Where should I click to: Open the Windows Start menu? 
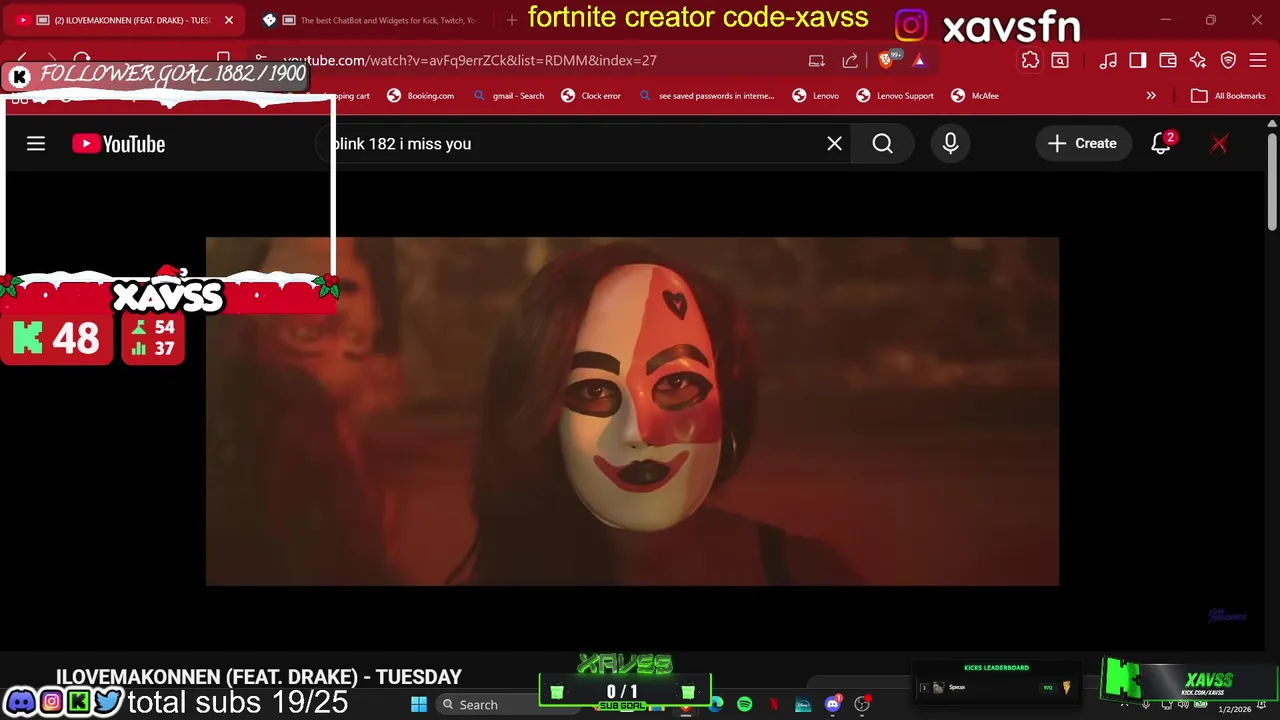(x=419, y=705)
